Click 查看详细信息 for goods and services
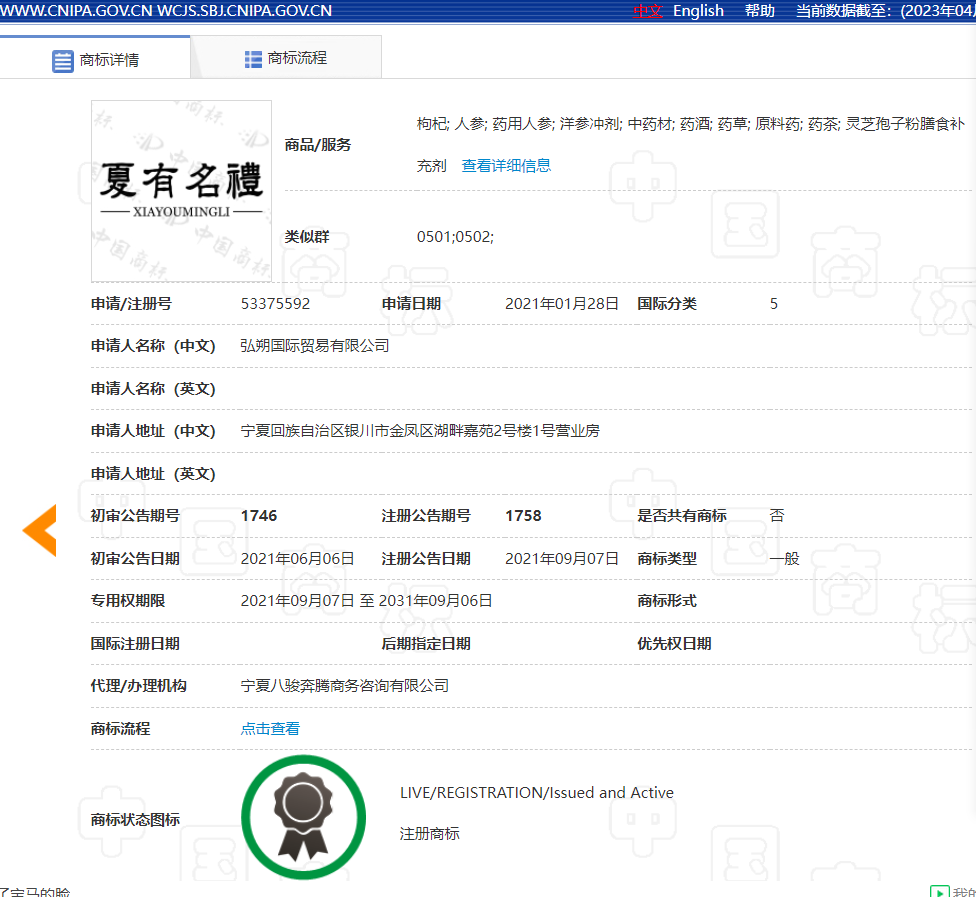This screenshot has width=976, height=897. pos(506,166)
